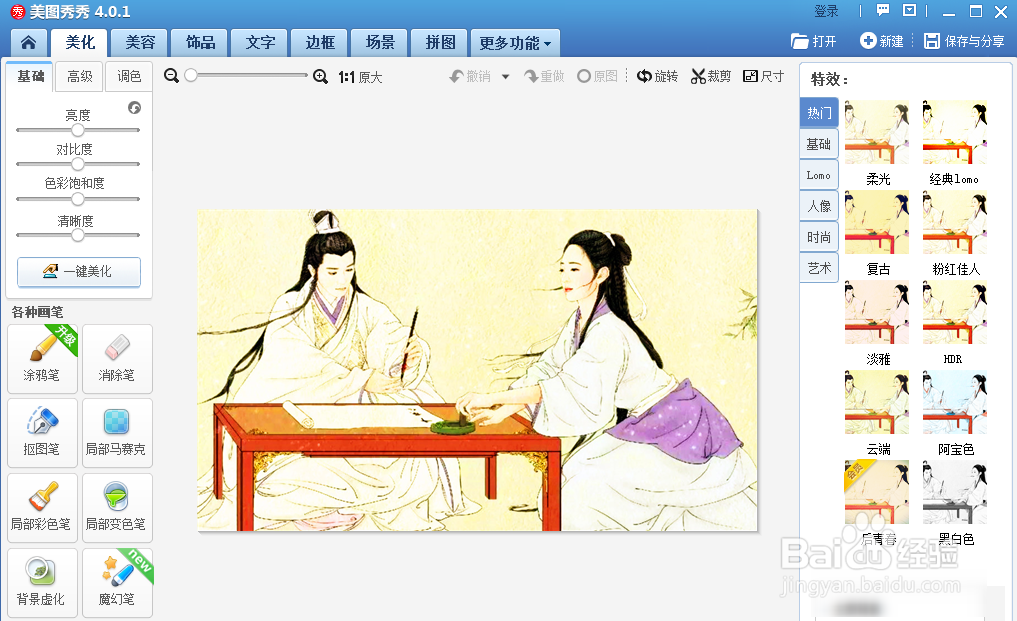This screenshot has width=1017, height=621.
Task: Select the 高级 adjustments sub-tab
Action: coord(80,77)
